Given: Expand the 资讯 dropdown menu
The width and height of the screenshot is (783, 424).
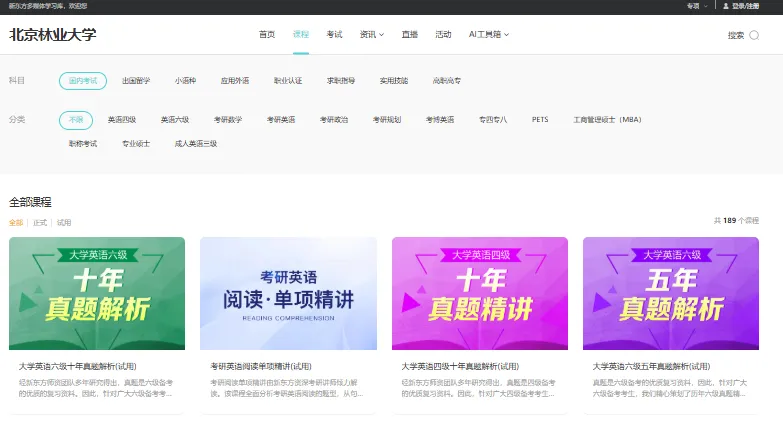Looking at the screenshot, I should [372, 35].
